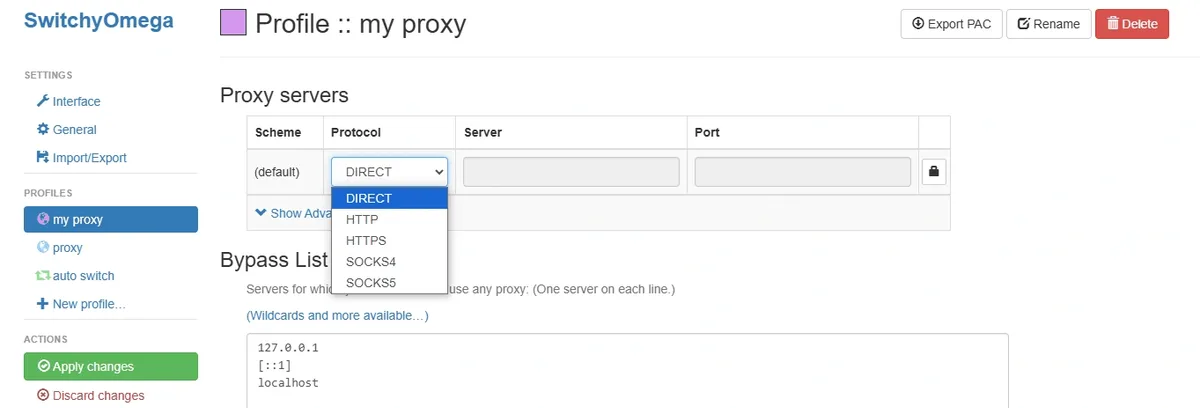Click the edit icon in Rename button
The height and width of the screenshot is (408, 1200).
tap(1024, 24)
